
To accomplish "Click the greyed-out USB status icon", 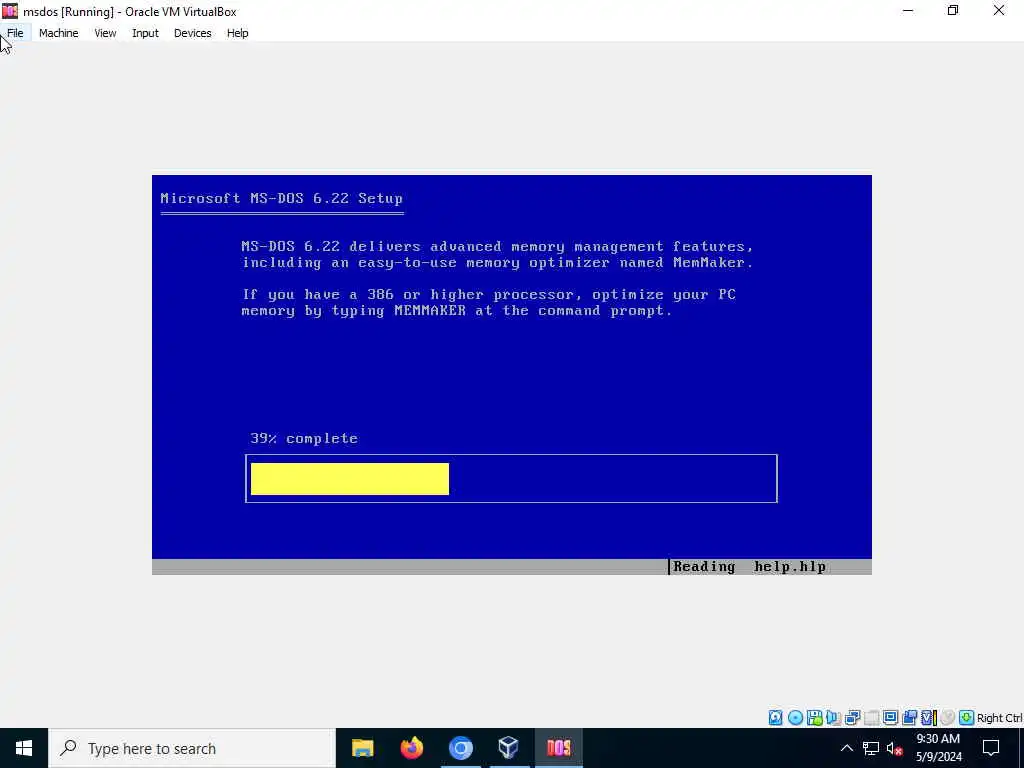I will tap(871, 718).
